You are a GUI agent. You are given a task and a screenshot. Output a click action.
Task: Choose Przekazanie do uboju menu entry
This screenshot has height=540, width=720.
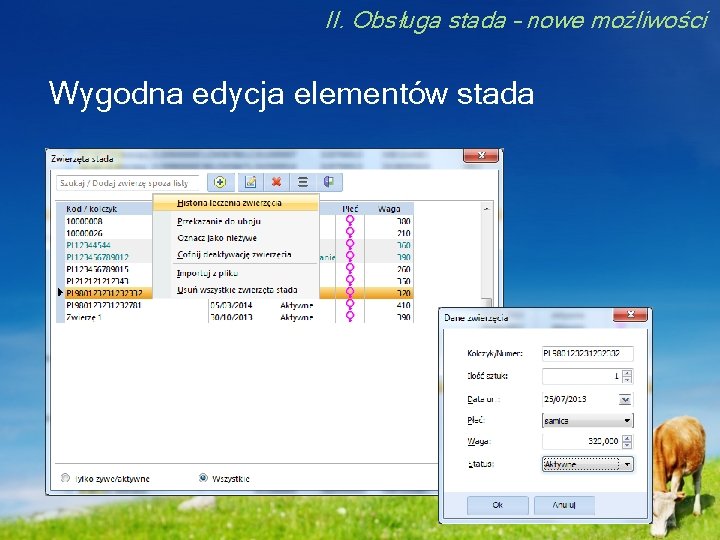pos(236,221)
